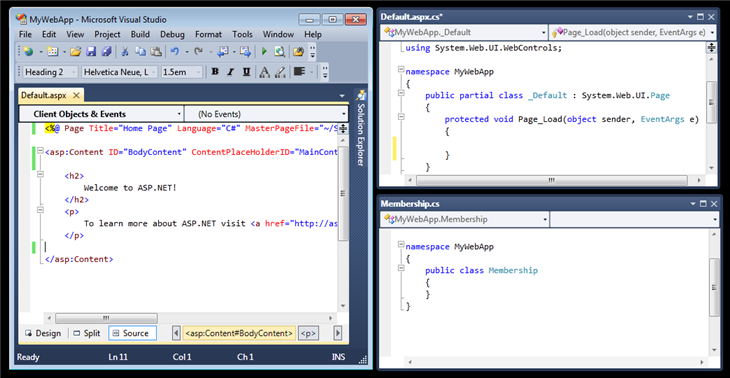Expand the Client Objects & Events dropdown
The height and width of the screenshot is (378, 730).
coord(101,114)
